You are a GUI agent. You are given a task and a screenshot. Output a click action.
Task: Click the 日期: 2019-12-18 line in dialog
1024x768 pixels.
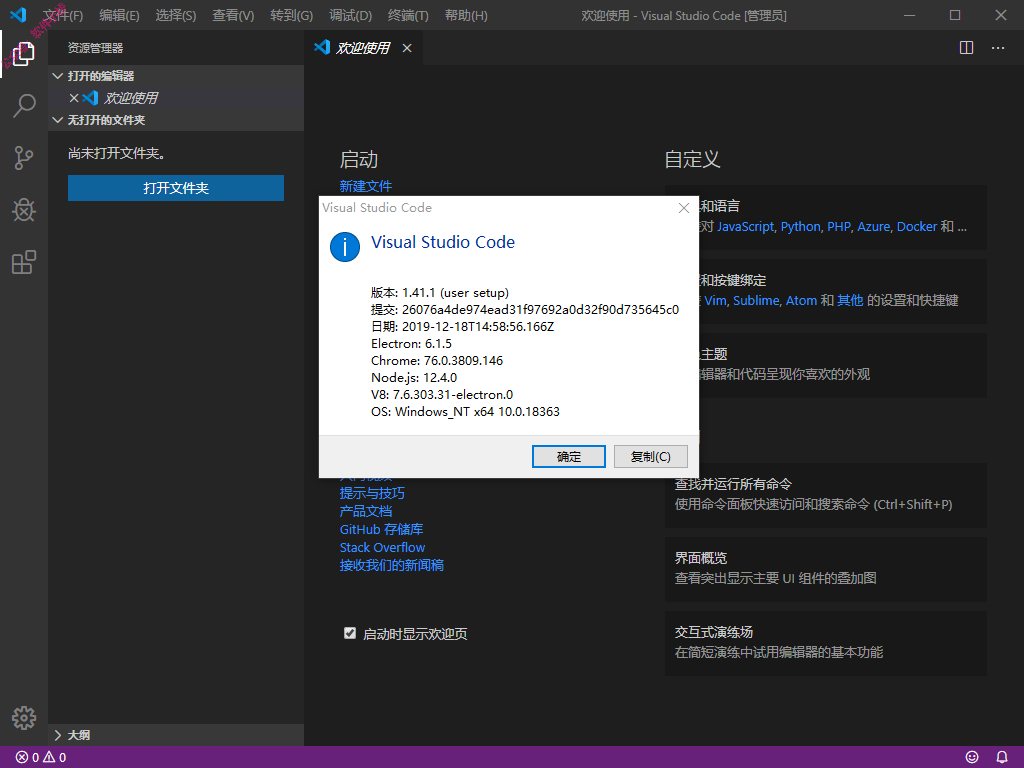462,327
